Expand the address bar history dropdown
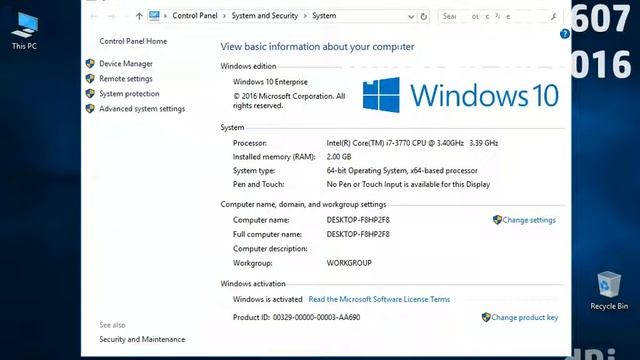The width and height of the screenshot is (640, 360). (411, 16)
